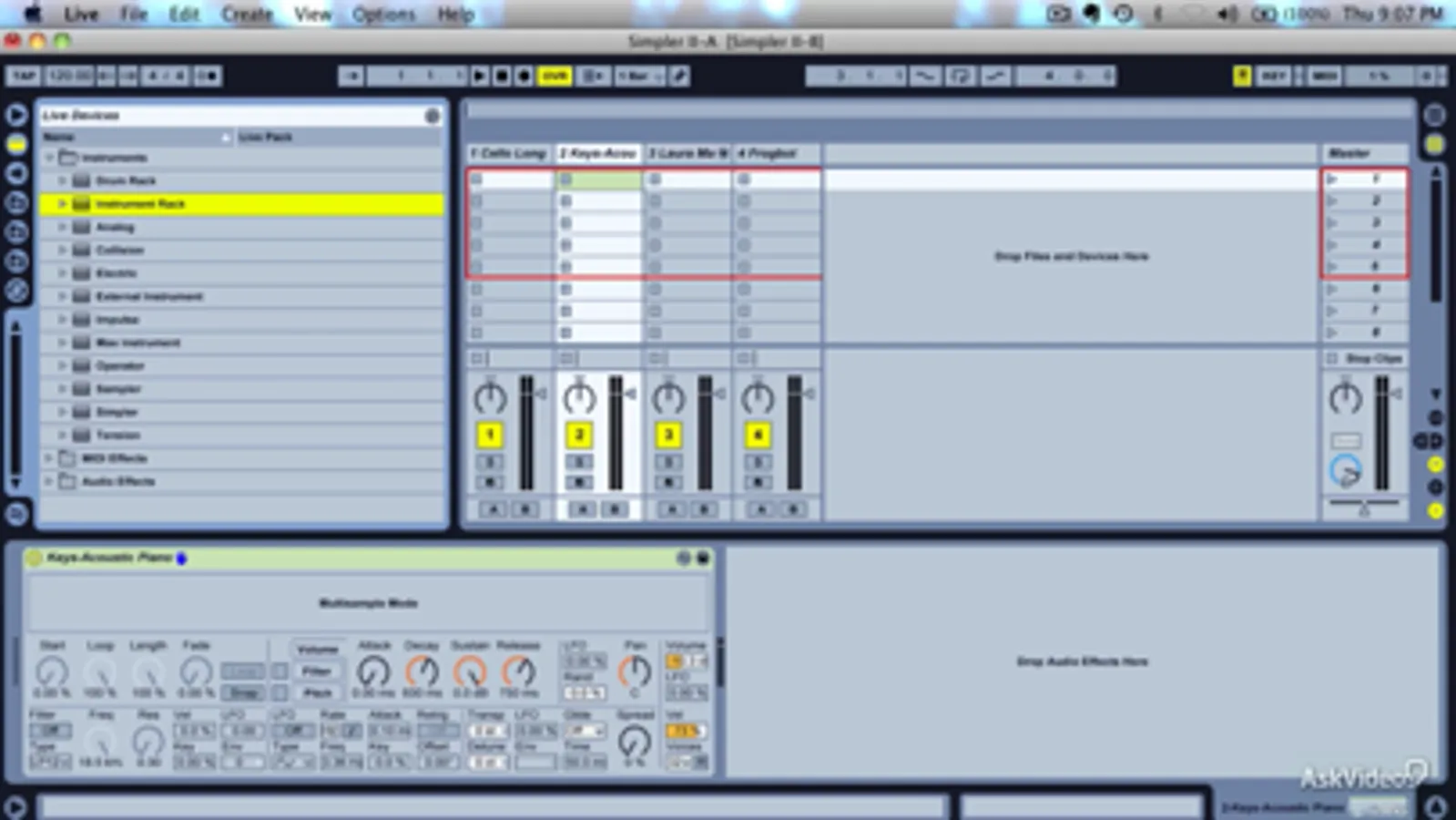1456x820 pixels.
Task: Click Simpler's Volume envelope button
Action: pos(317,650)
